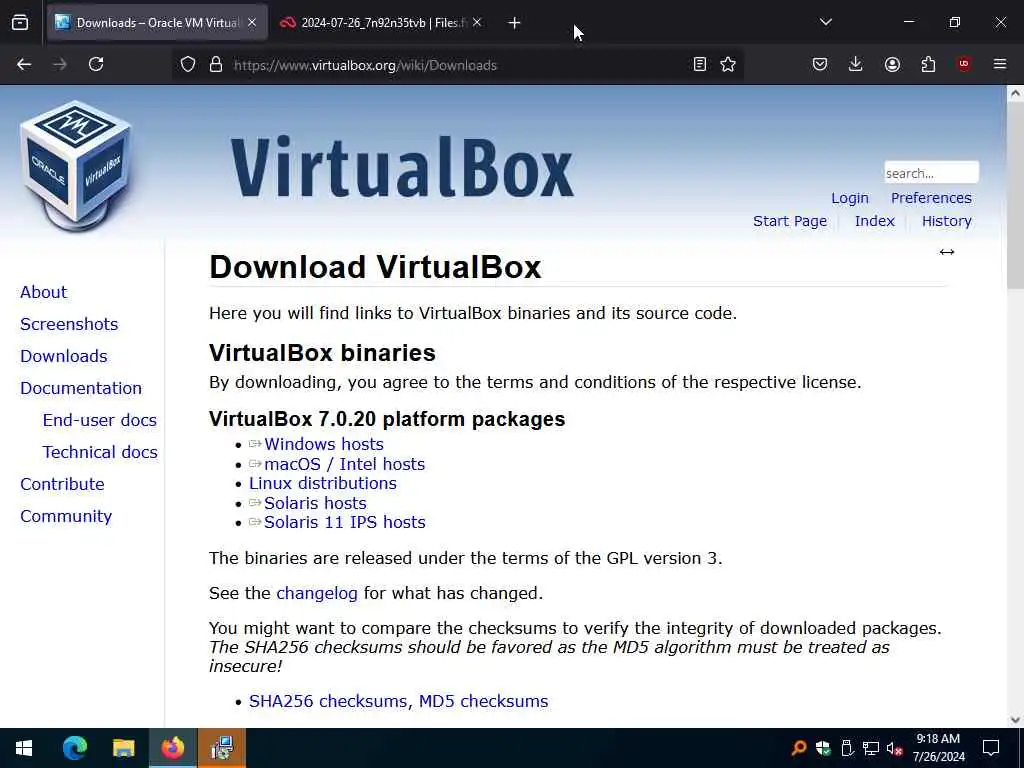Open the muted volume tray icon
The image size is (1024, 768).
coord(894,748)
